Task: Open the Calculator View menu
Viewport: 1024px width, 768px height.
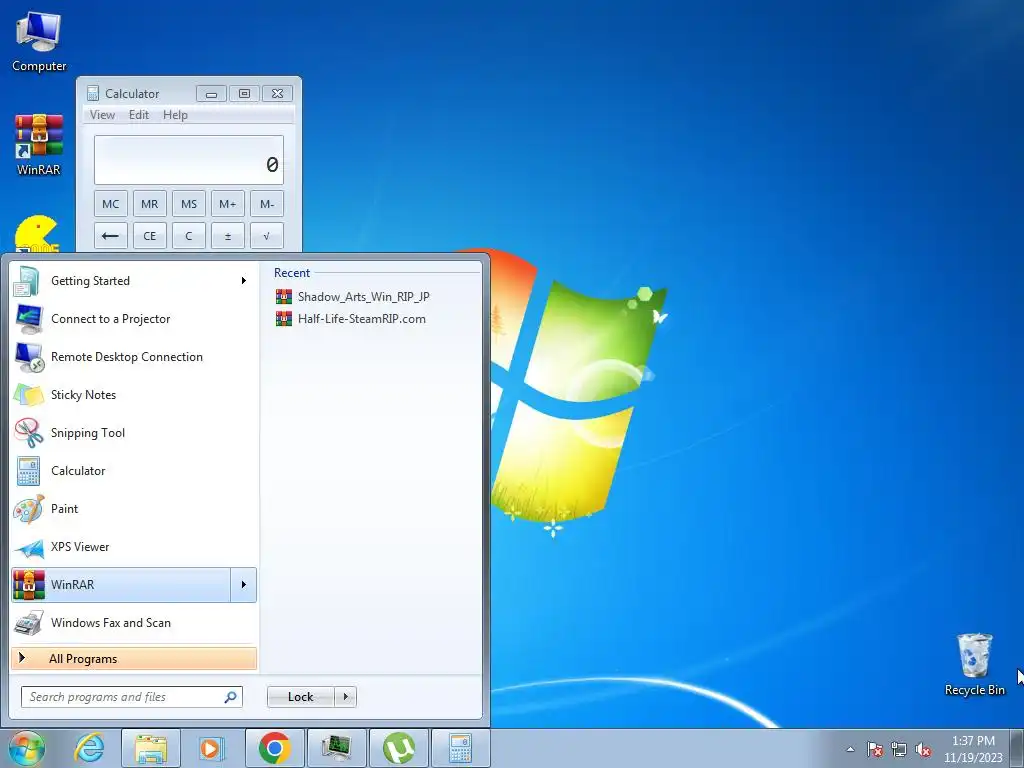Action: (x=102, y=115)
